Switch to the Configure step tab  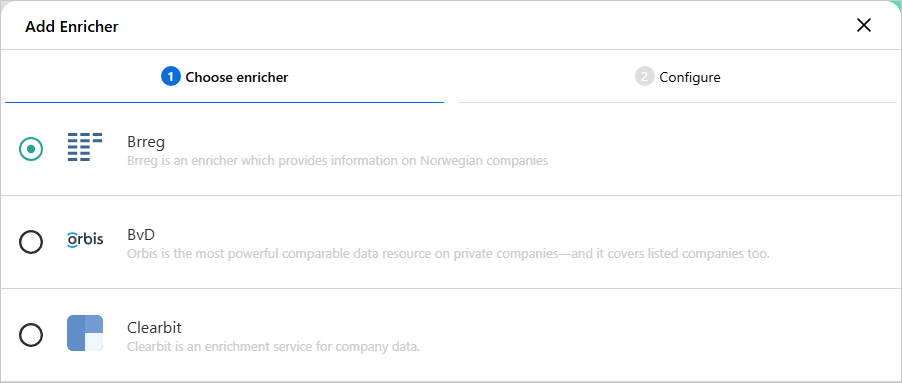tap(678, 77)
